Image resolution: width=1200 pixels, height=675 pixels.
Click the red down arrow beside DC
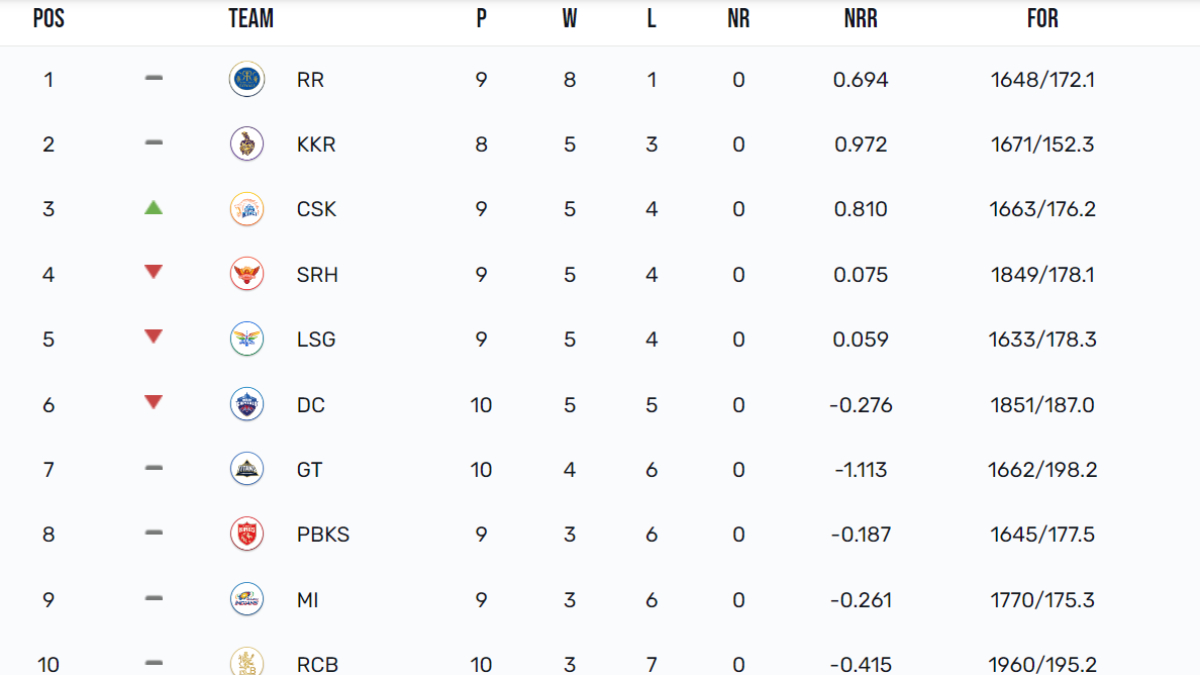tap(153, 402)
